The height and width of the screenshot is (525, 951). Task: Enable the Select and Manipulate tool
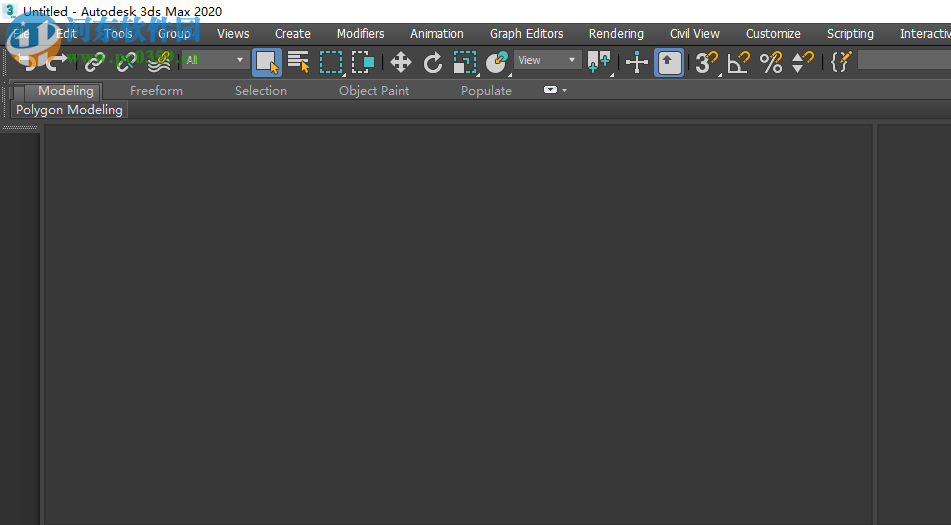pos(637,62)
